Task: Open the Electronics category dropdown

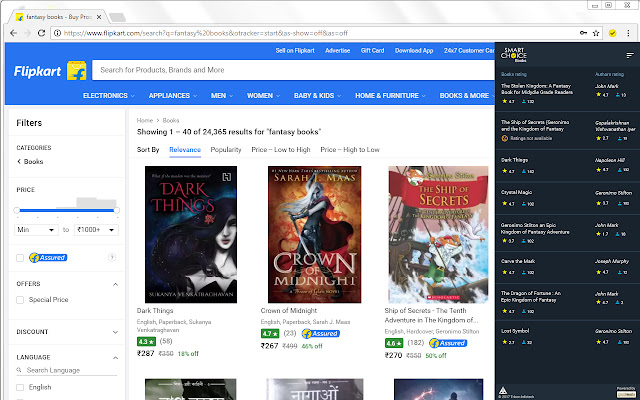Action: coord(109,95)
